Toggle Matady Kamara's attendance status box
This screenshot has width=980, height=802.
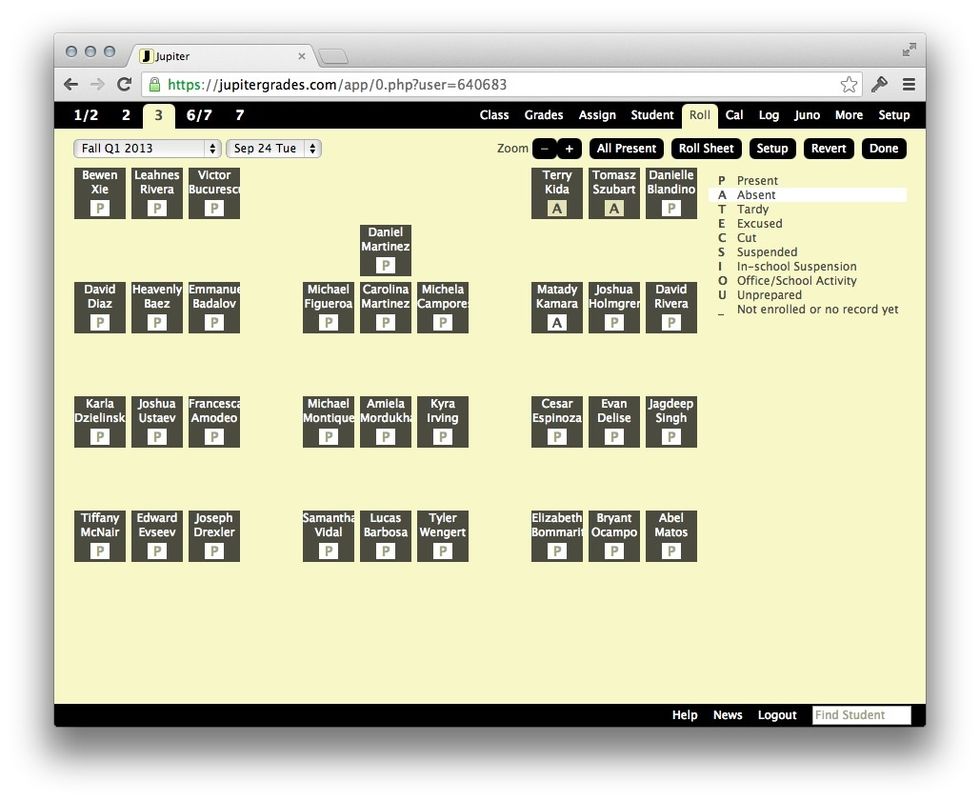click(557, 322)
